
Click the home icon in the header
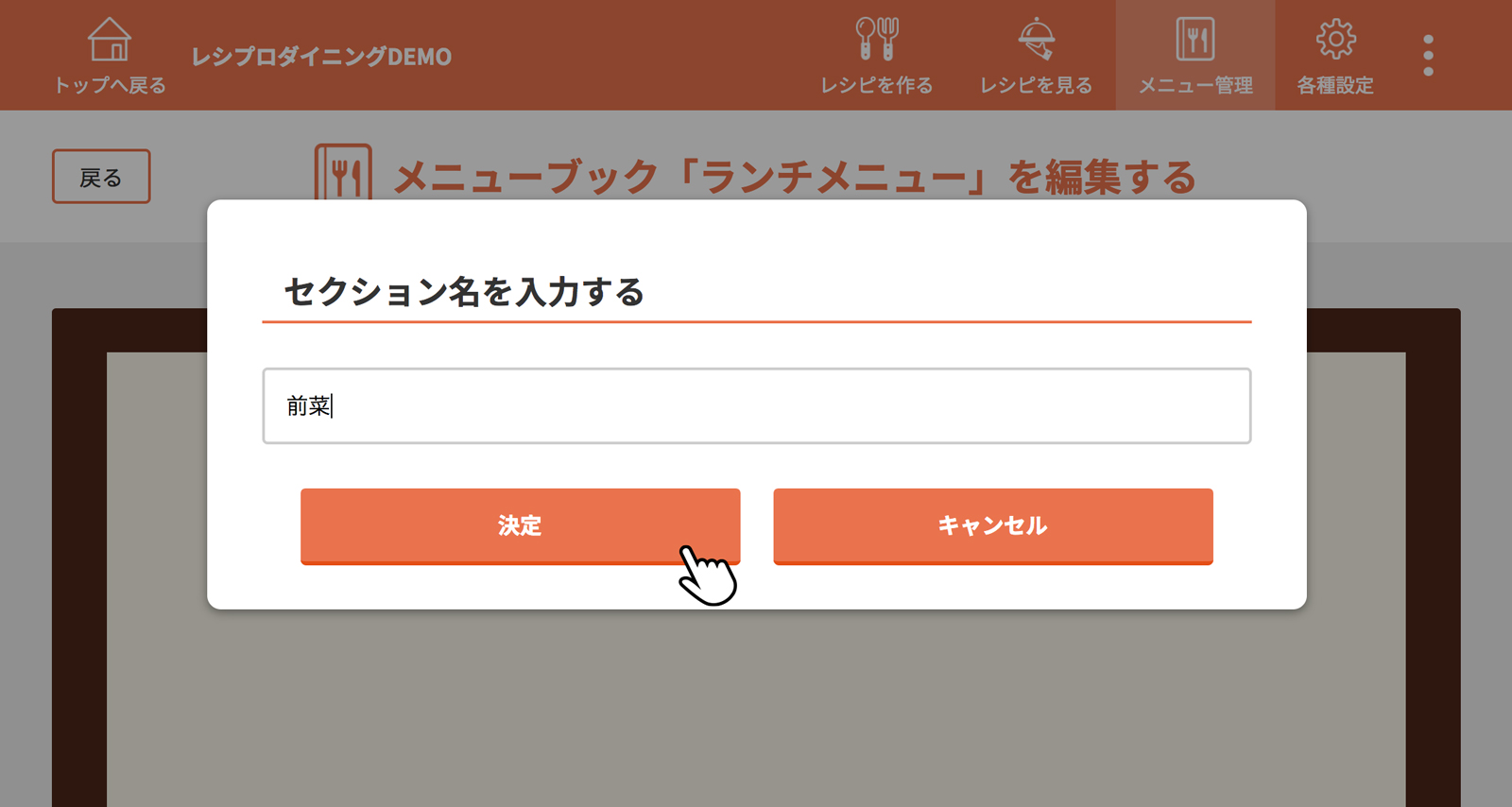click(110, 40)
